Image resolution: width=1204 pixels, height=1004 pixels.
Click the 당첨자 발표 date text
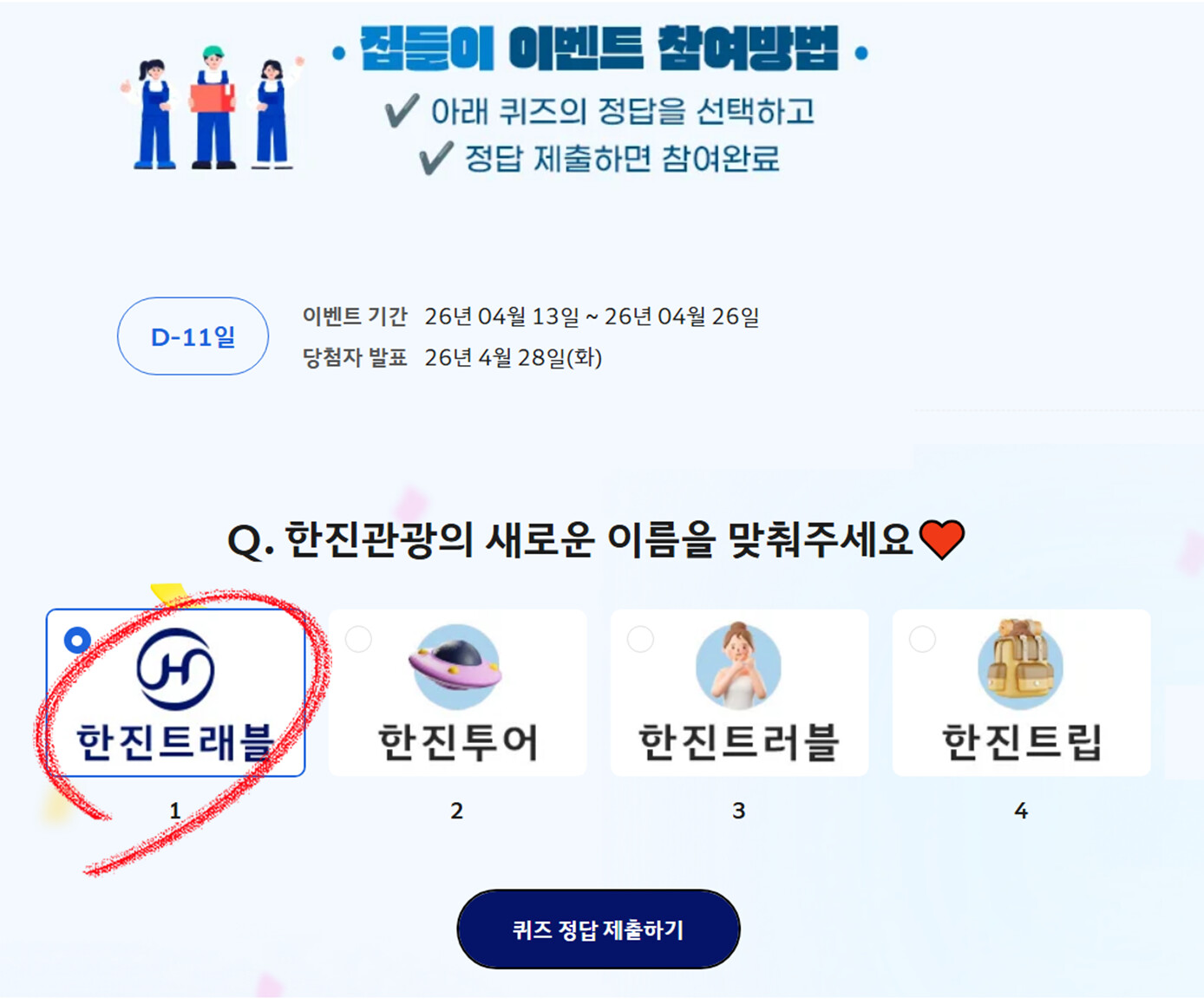514,357
